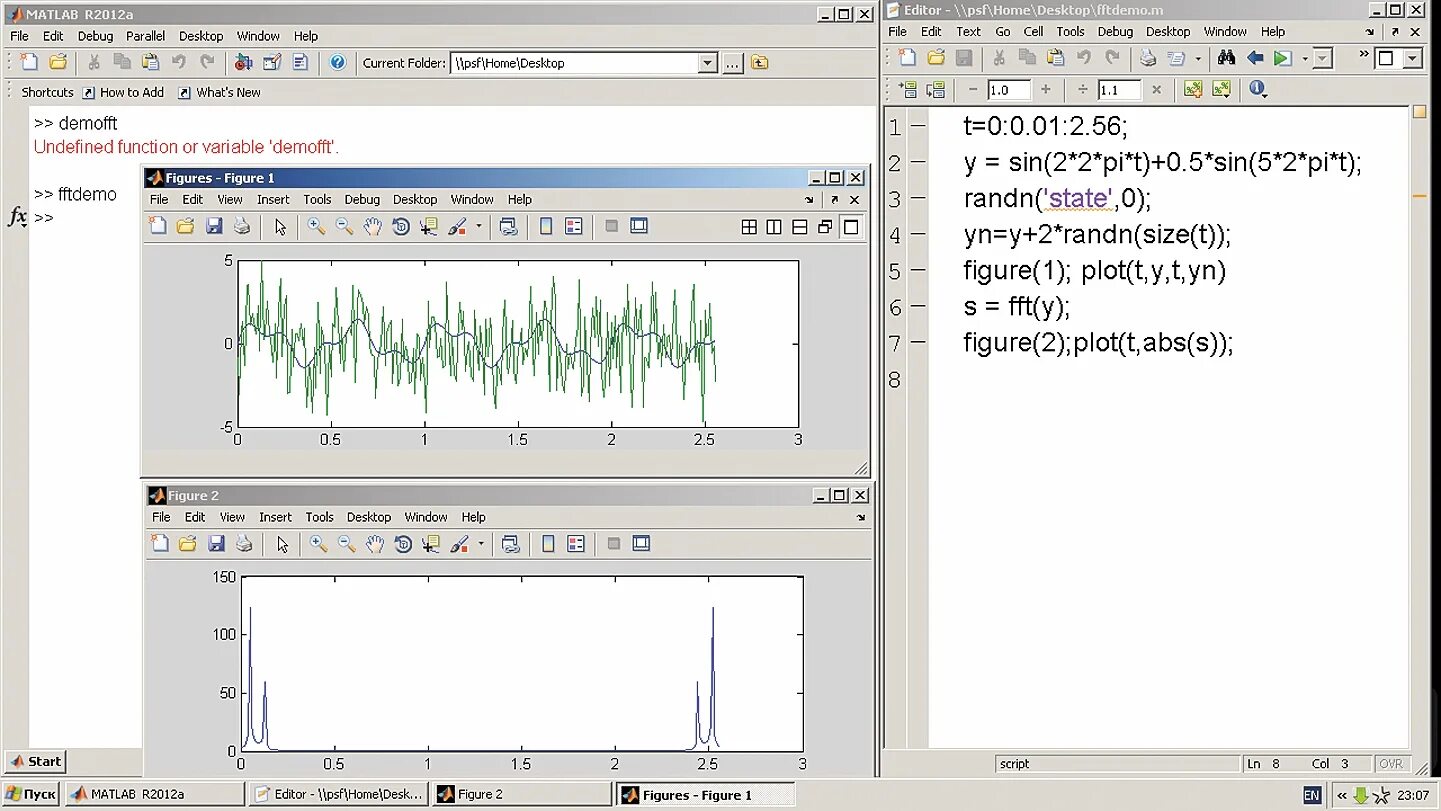
Task: Evaluate cell icon in Editor cell toolbar
Action: coord(908,90)
